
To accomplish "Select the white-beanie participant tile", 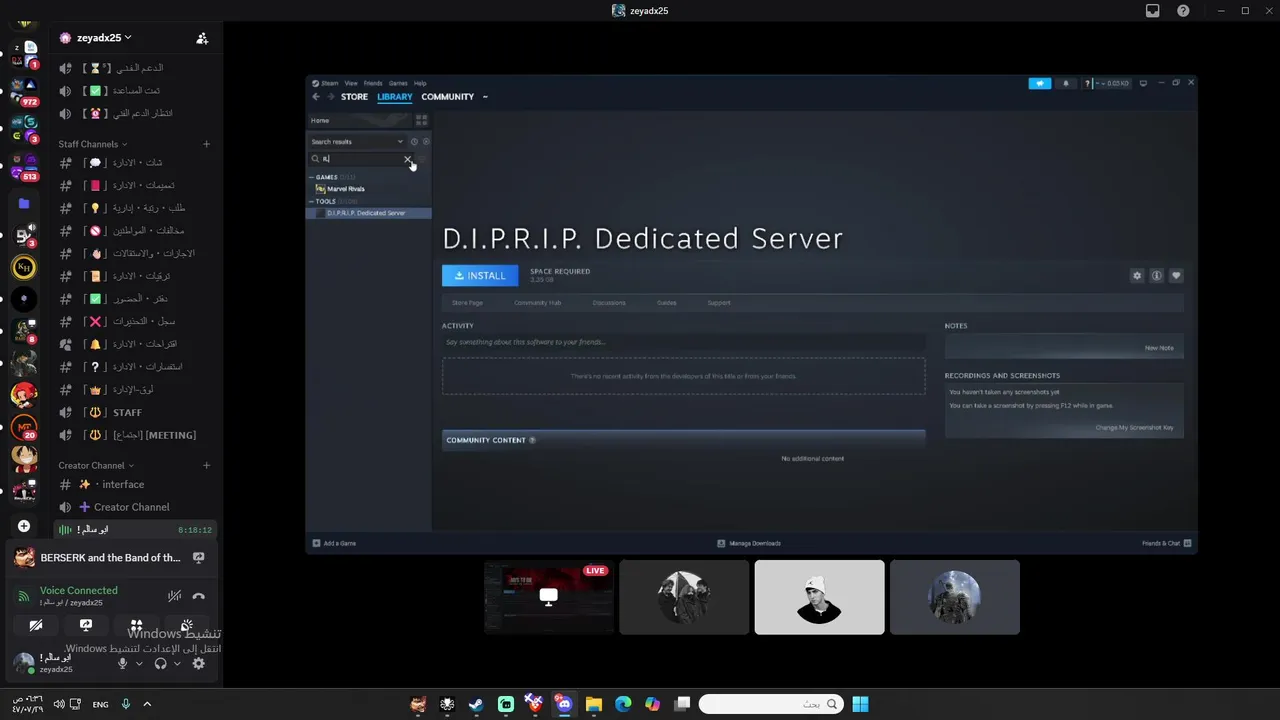I will [819, 597].
